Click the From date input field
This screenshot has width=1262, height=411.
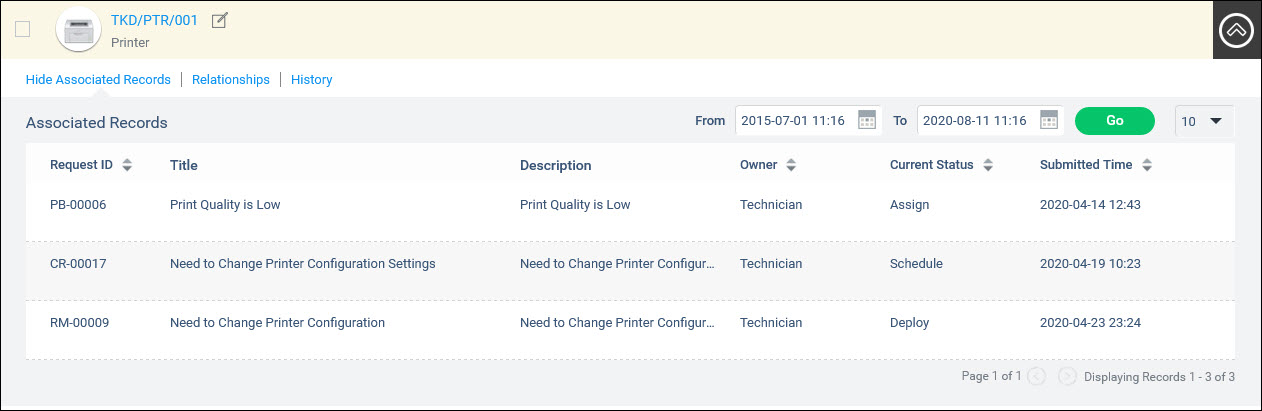click(x=795, y=121)
